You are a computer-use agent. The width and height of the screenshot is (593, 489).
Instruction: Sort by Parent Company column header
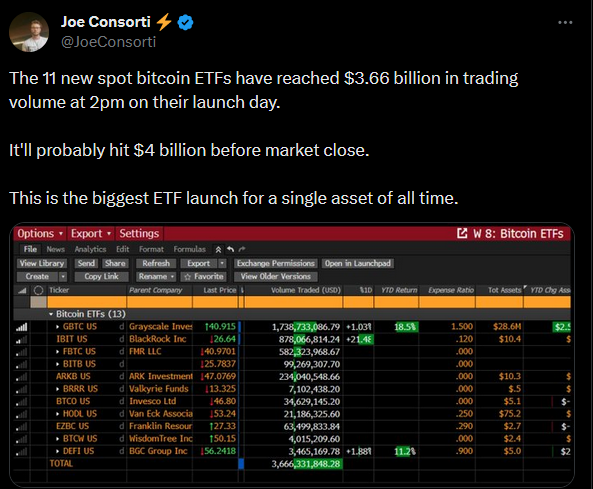[x=155, y=290]
